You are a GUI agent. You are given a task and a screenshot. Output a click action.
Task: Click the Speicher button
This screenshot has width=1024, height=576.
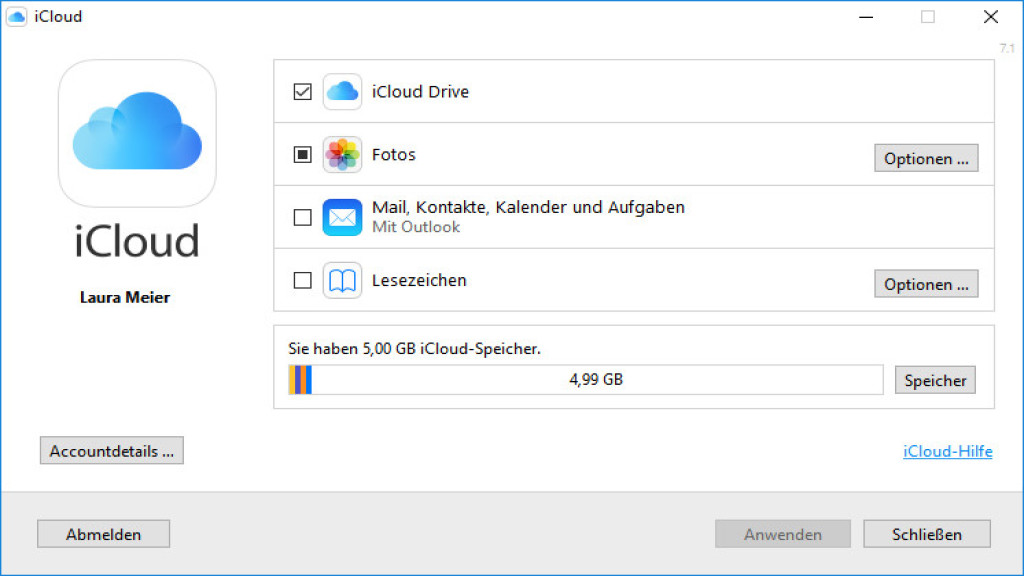(x=934, y=379)
